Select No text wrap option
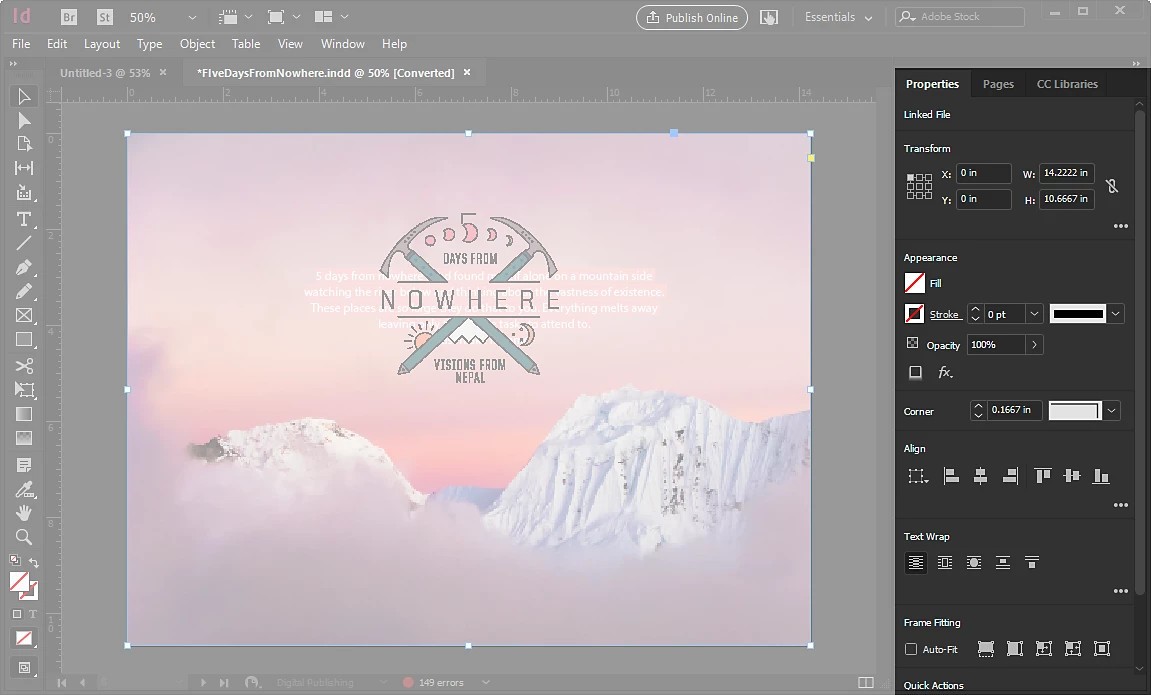 (915, 562)
